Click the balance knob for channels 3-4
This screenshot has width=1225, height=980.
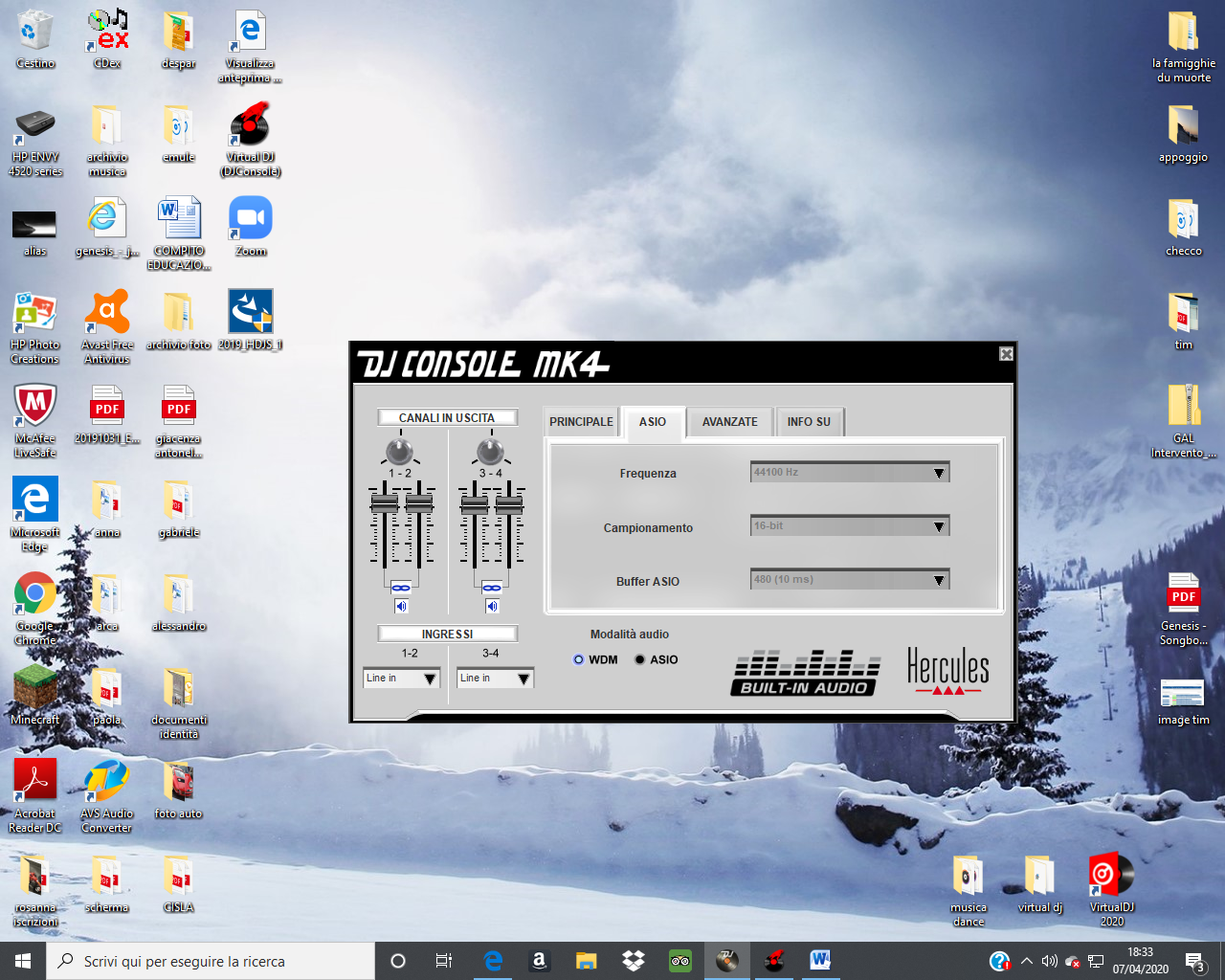point(490,451)
